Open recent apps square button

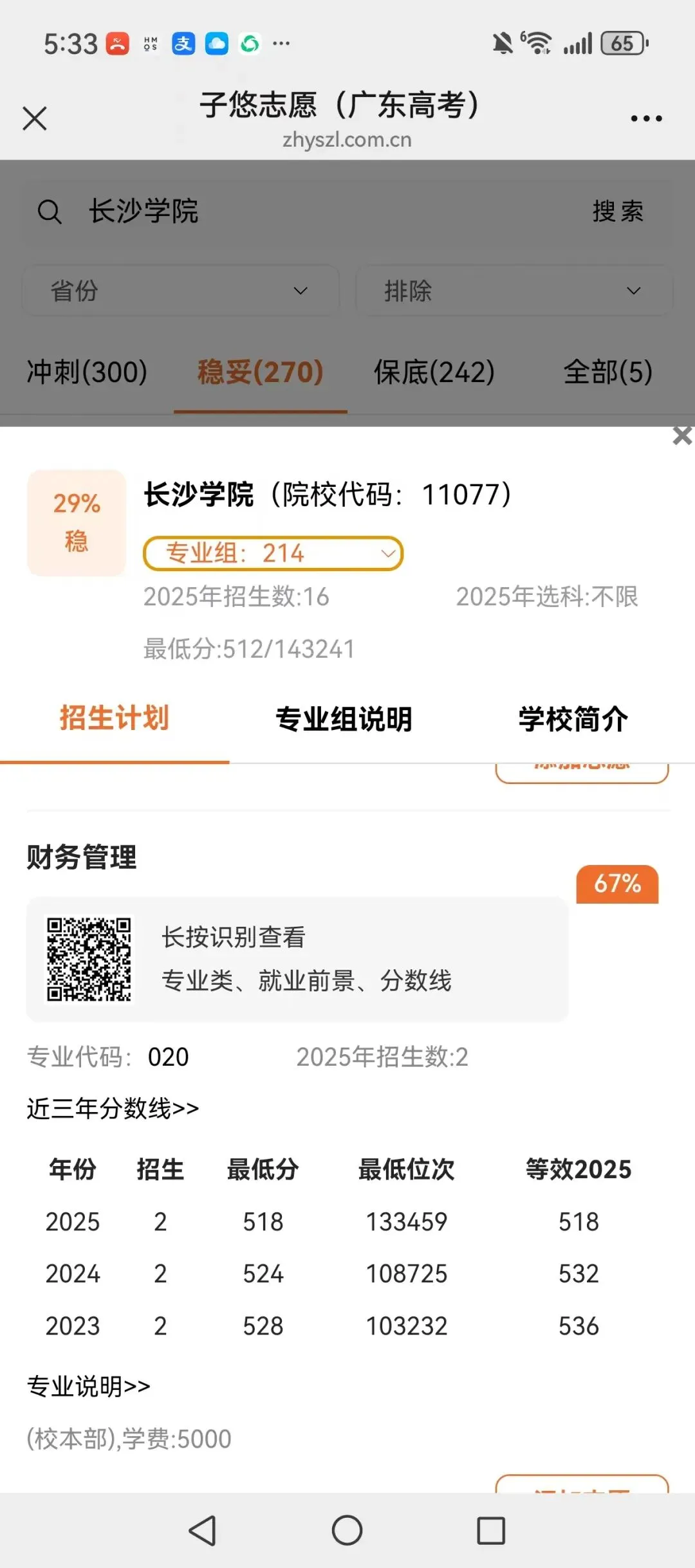[491, 1530]
